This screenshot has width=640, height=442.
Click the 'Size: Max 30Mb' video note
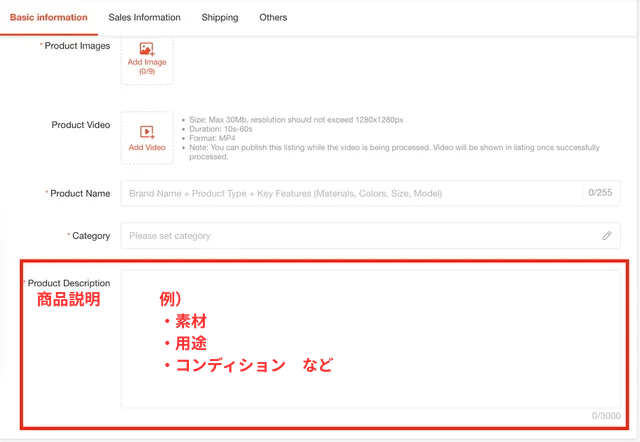point(296,120)
